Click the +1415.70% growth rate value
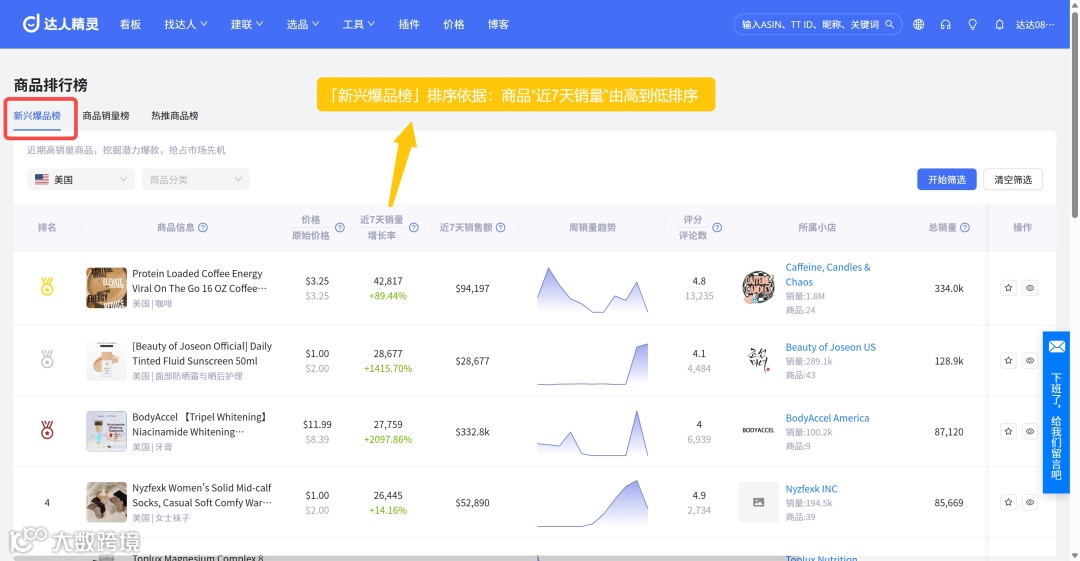This screenshot has width=1080, height=561. (388, 369)
